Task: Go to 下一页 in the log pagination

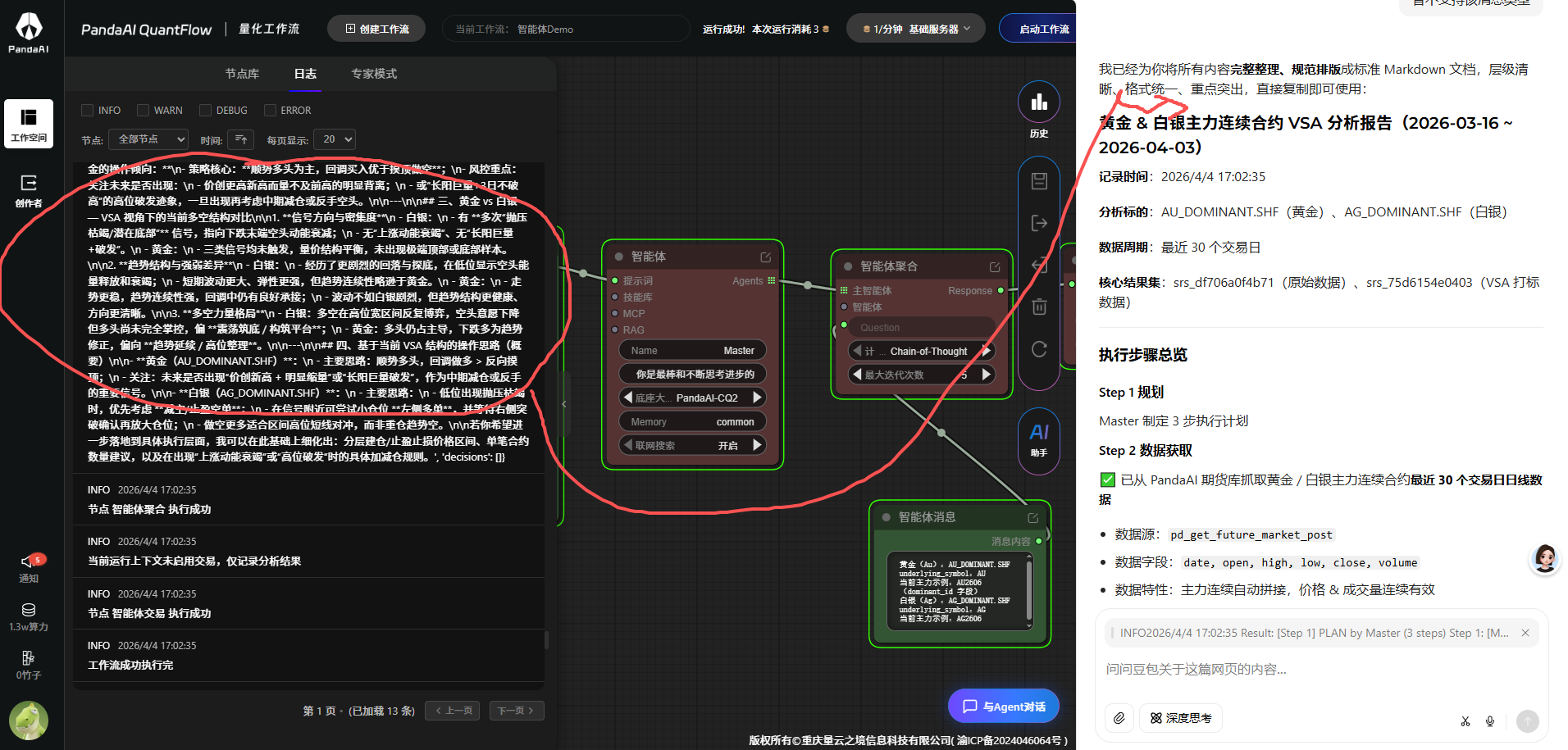Action: tap(516, 711)
